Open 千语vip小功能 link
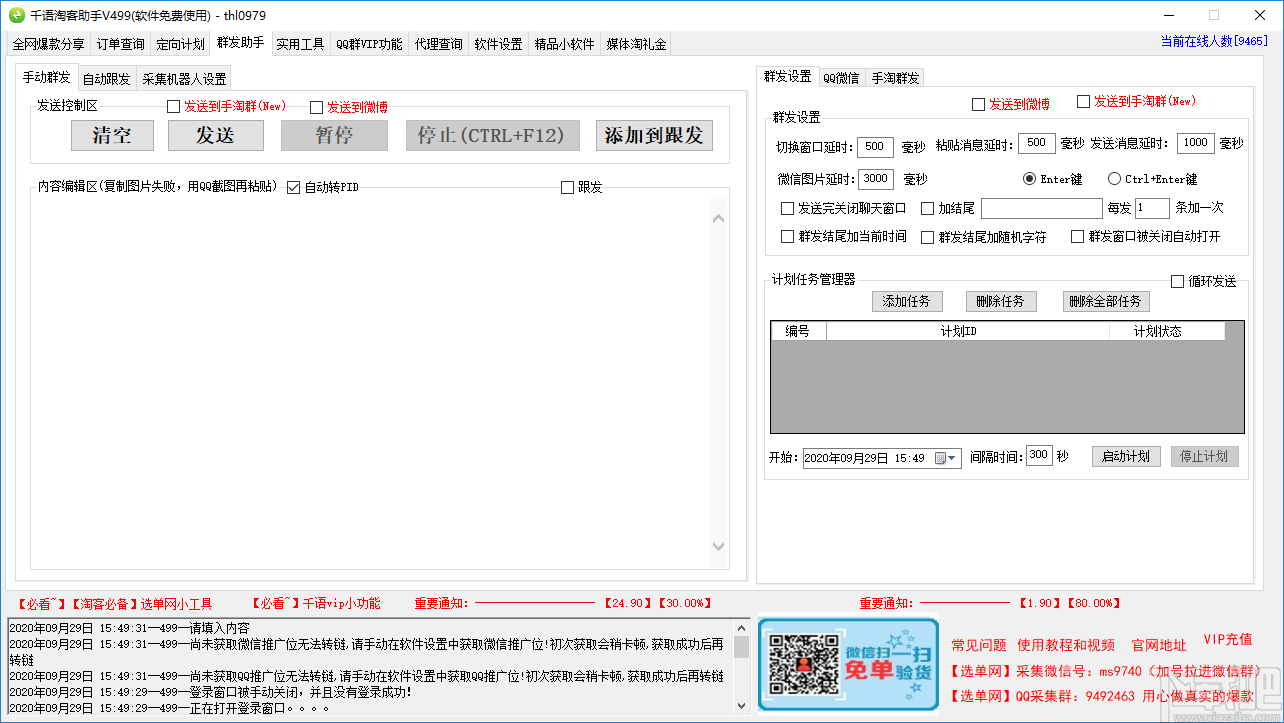Viewport: 1284px width, 723px height. tap(342, 604)
